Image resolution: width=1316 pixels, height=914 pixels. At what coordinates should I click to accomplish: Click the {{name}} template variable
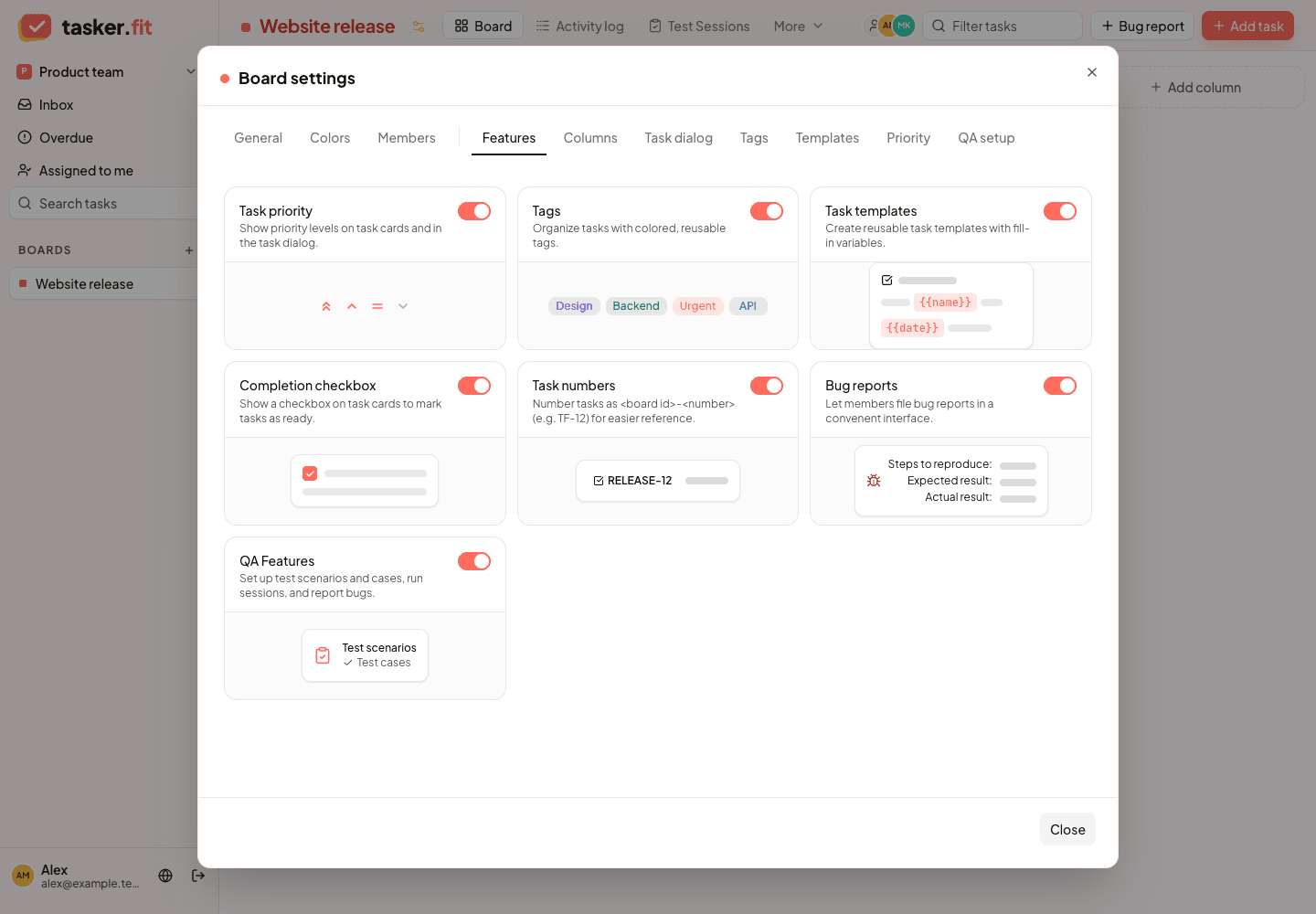[x=945, y=303]
